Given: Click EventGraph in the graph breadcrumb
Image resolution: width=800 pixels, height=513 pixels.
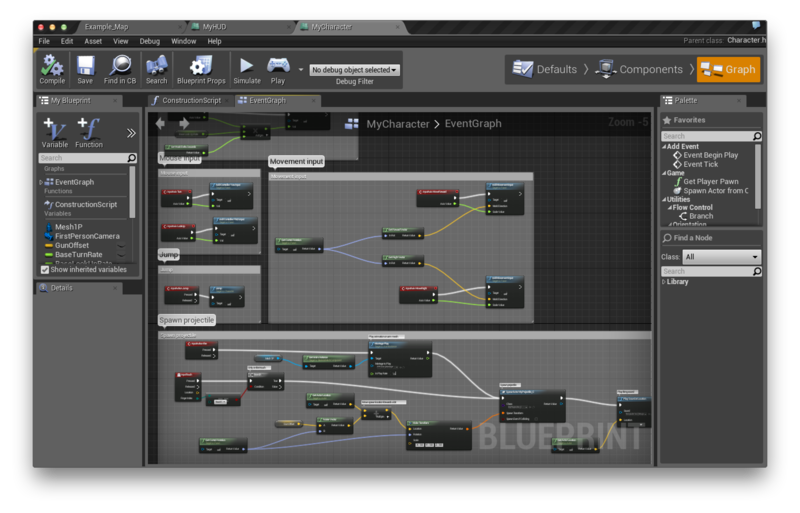Looking at the screenshot, I should pos(473,124).
